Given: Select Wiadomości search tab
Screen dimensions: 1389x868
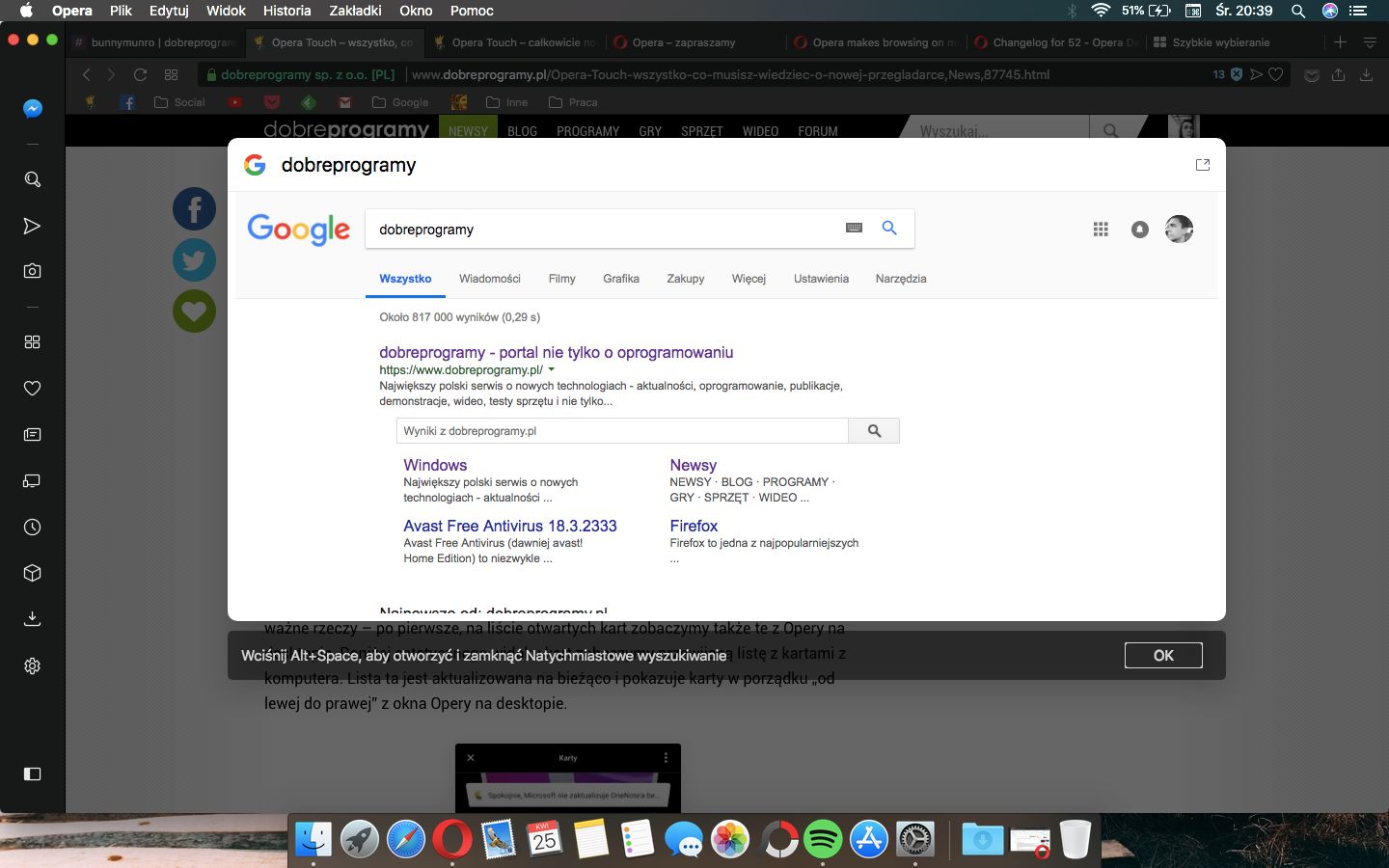Looking at the screenshot, I should [490, 279].
